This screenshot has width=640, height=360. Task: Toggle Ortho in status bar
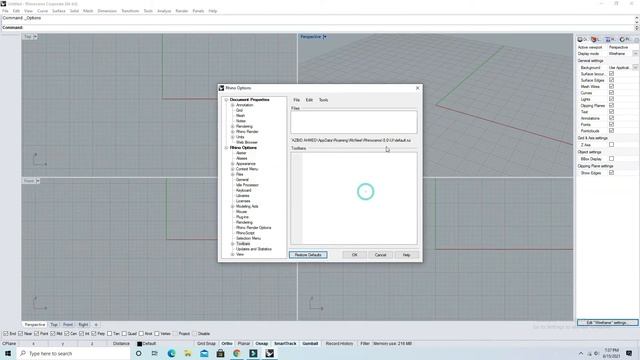coord(227,344)
